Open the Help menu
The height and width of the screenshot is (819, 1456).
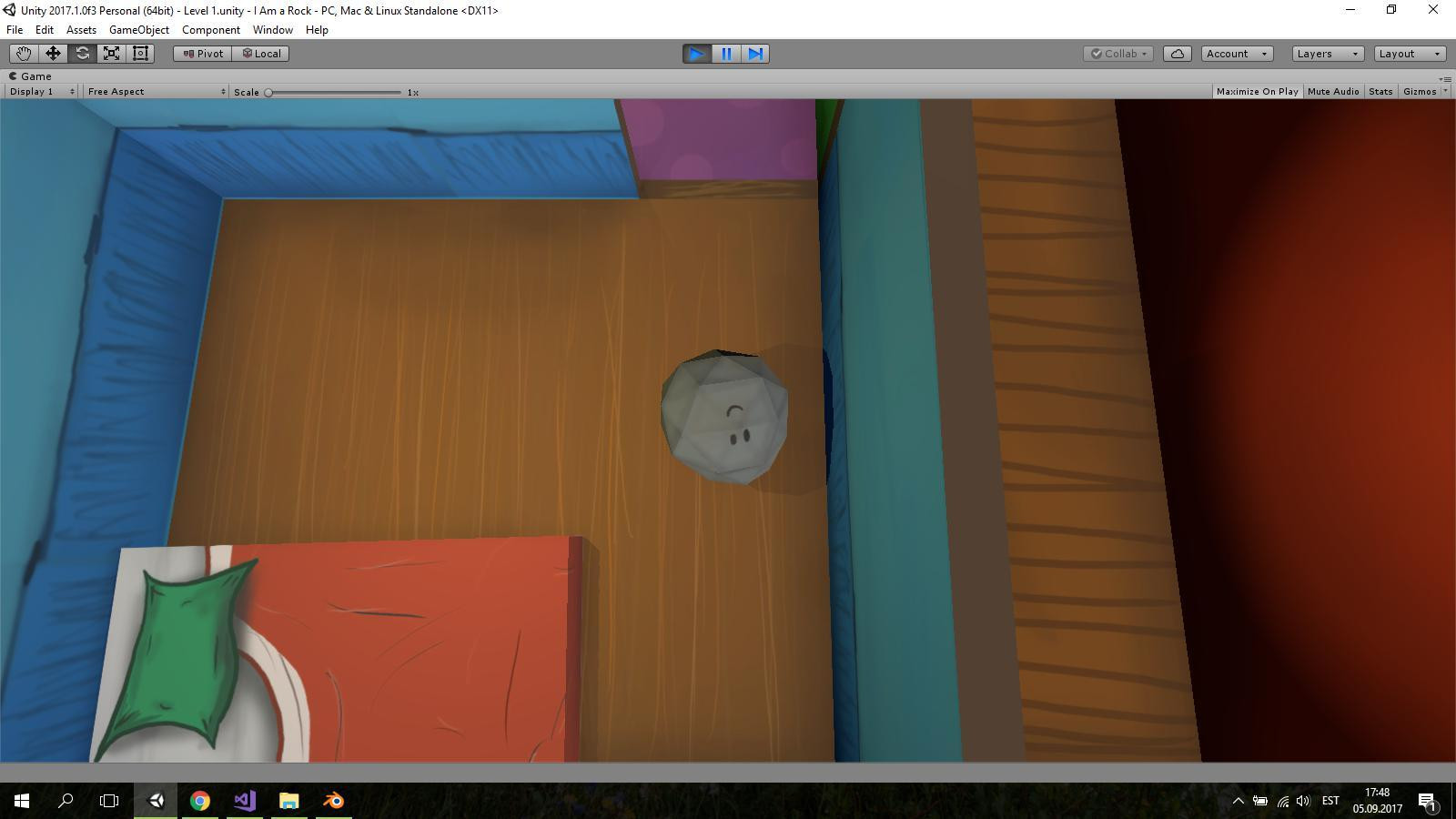(317, 30)
